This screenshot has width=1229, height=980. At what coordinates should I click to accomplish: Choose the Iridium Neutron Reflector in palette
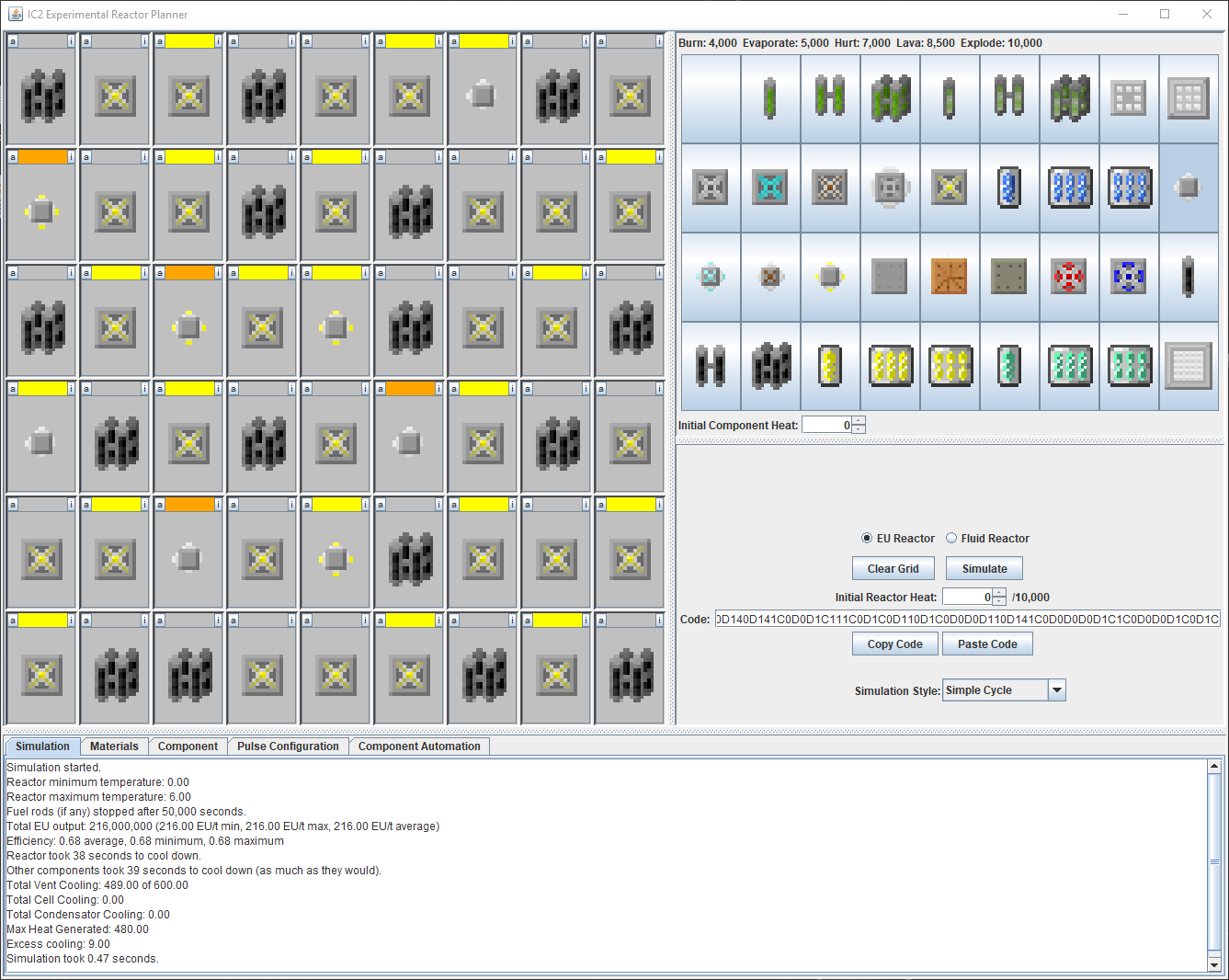coord(1189,366)
